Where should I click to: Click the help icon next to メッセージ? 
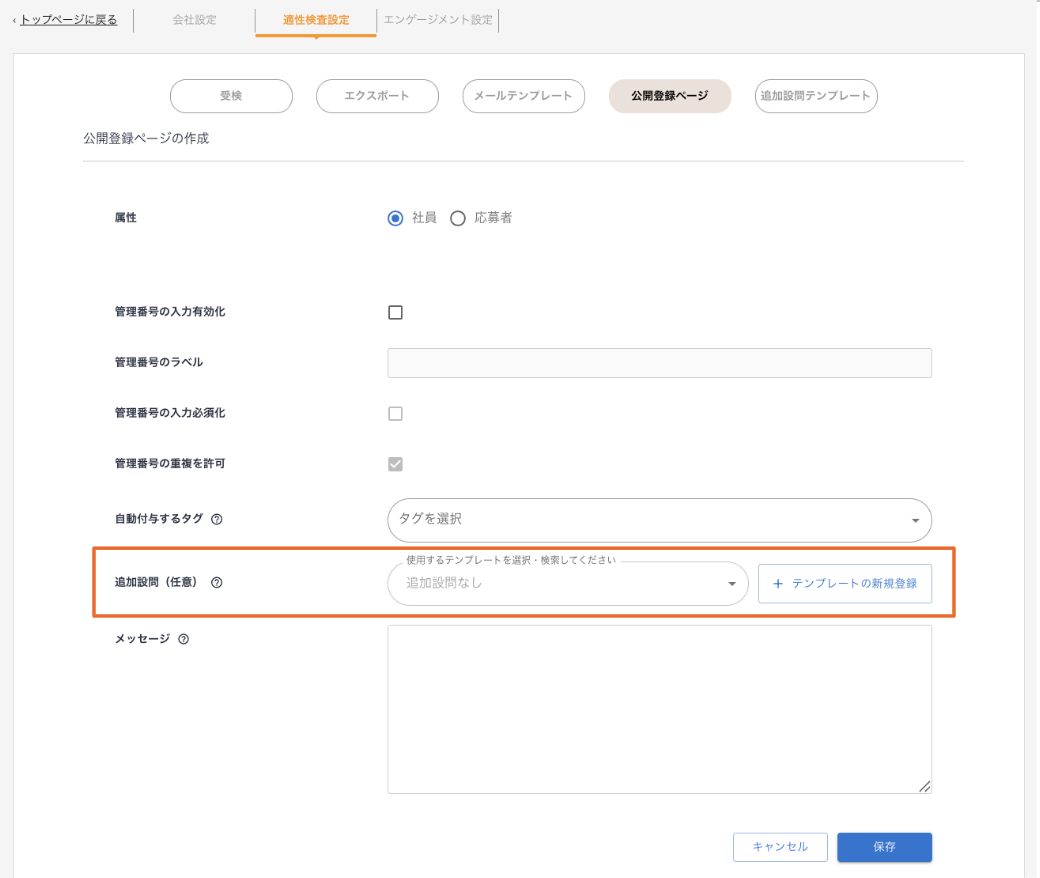pyautogui.click(x=184, y=639)
